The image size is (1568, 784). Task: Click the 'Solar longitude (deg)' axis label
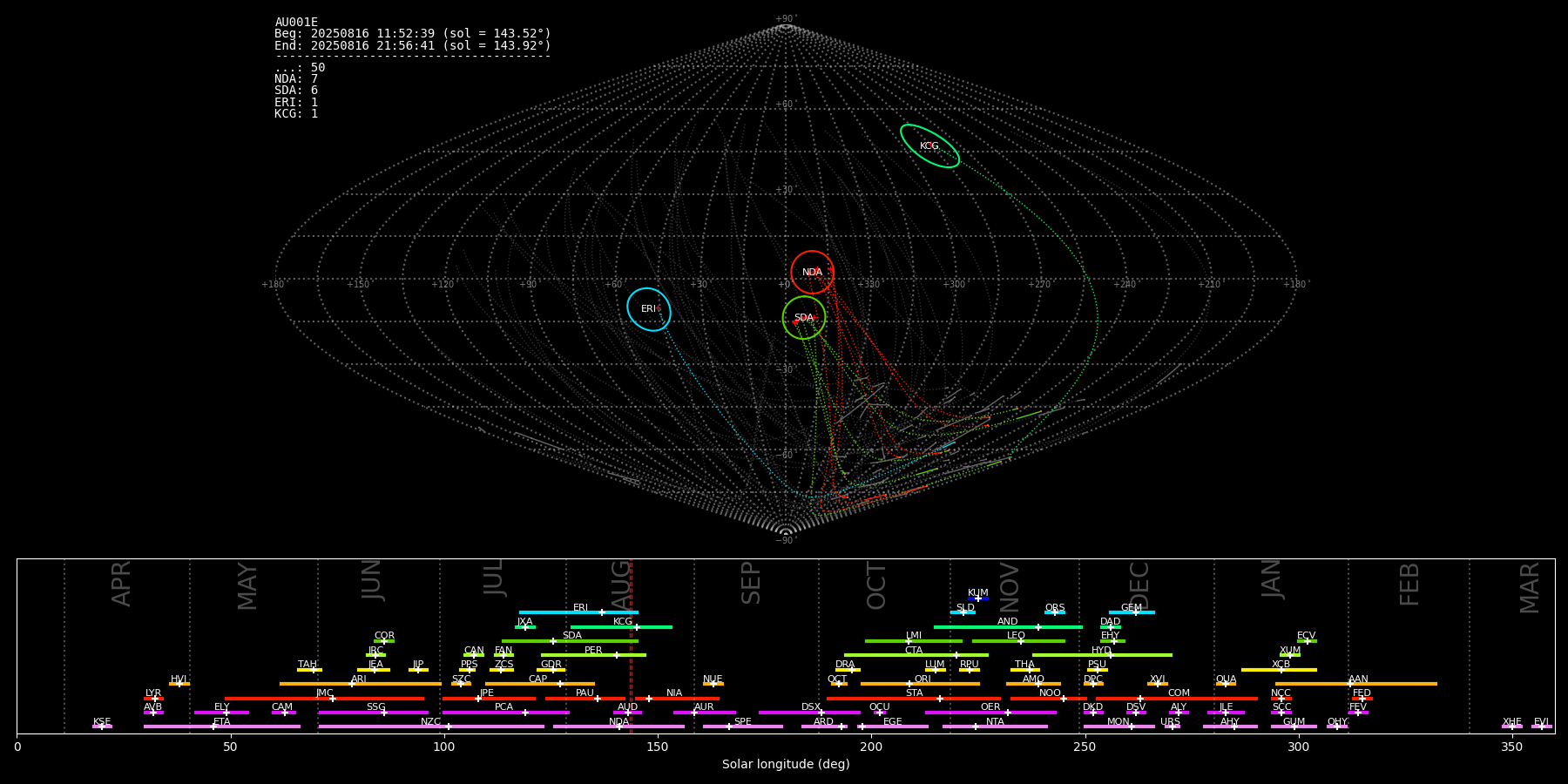click(786, 764)
